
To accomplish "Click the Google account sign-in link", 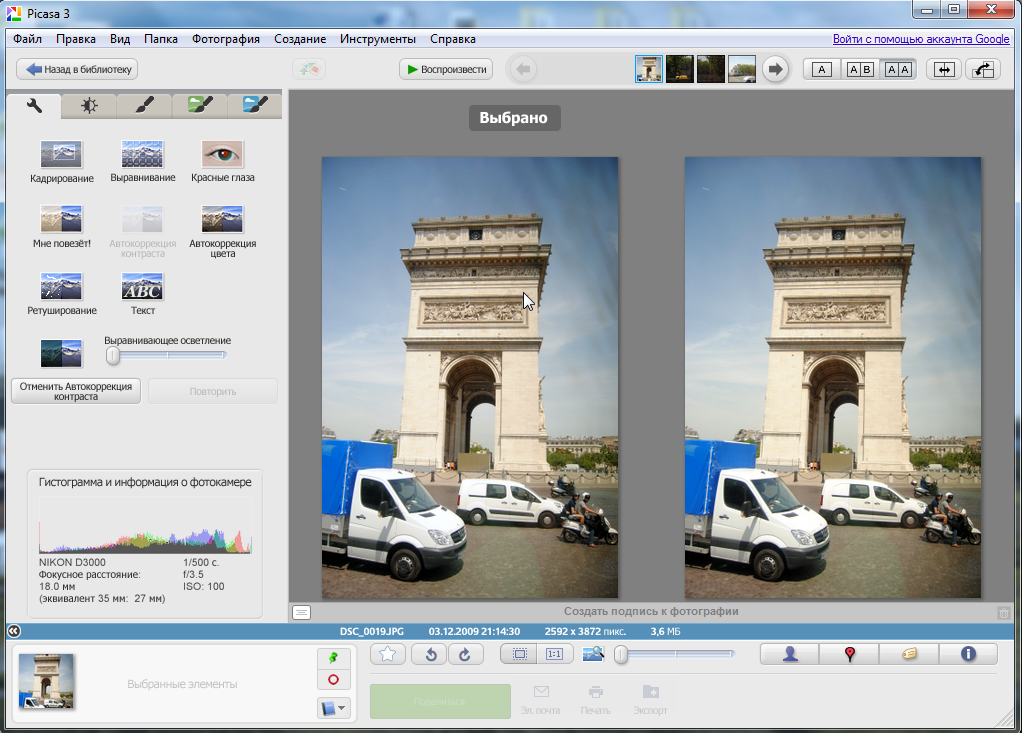I will click(x=920, y=39).
